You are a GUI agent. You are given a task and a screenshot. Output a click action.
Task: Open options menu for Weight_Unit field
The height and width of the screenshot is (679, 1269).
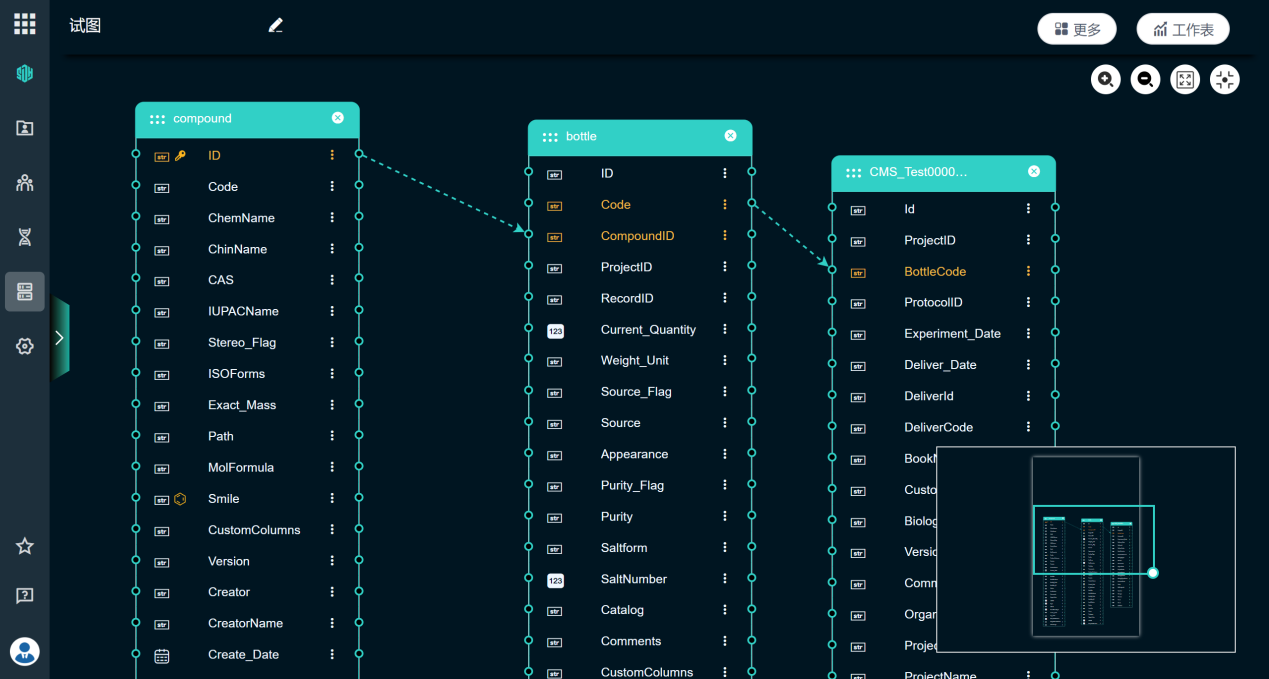pyautogui.click(x=725, y=360)
